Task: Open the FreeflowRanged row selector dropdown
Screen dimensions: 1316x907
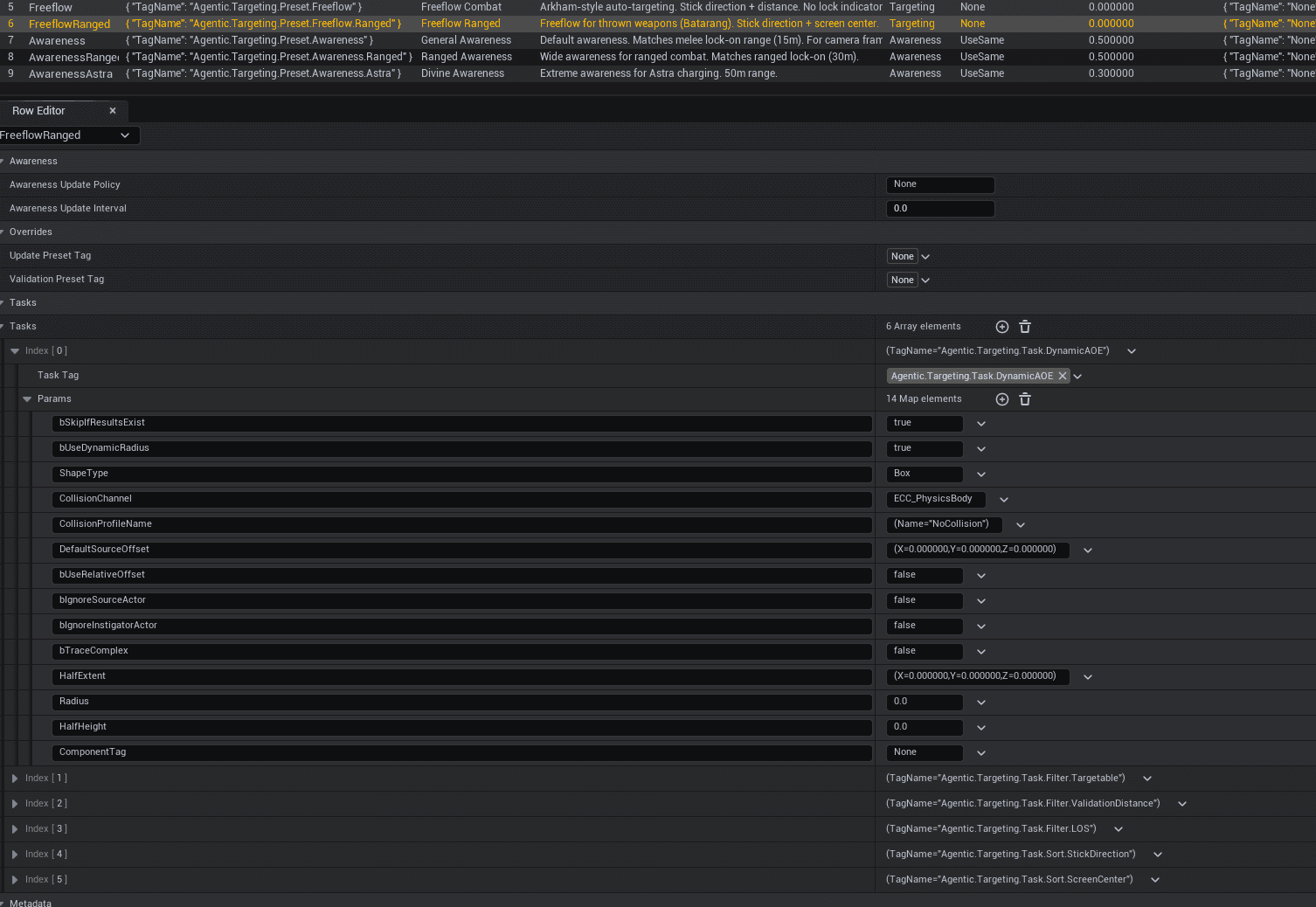Action: pos(127,135)
